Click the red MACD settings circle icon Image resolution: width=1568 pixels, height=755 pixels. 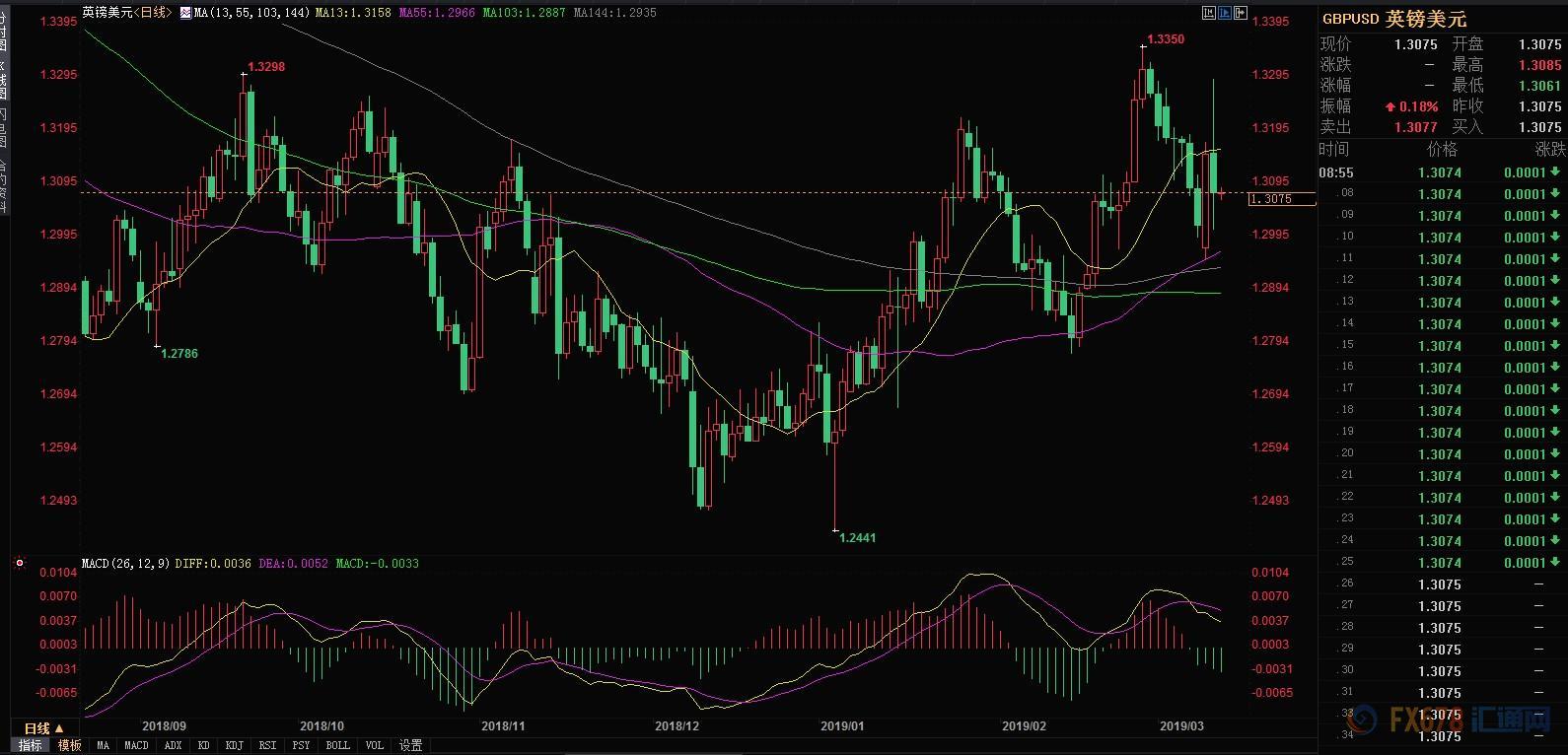(19, 564)
